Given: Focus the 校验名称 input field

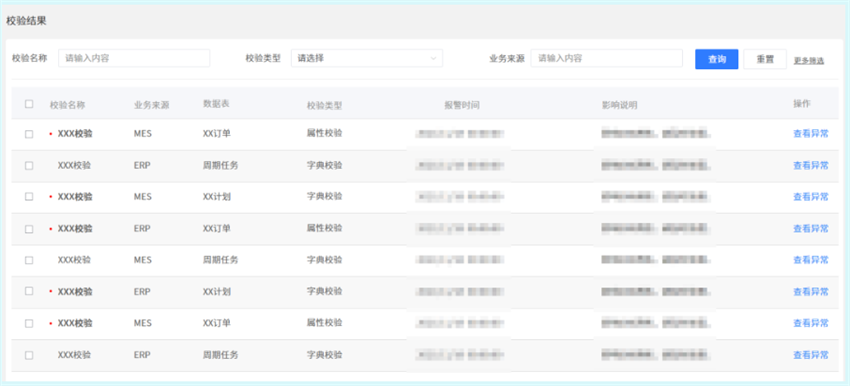Looking at the screenshot, I should (134, 58).
